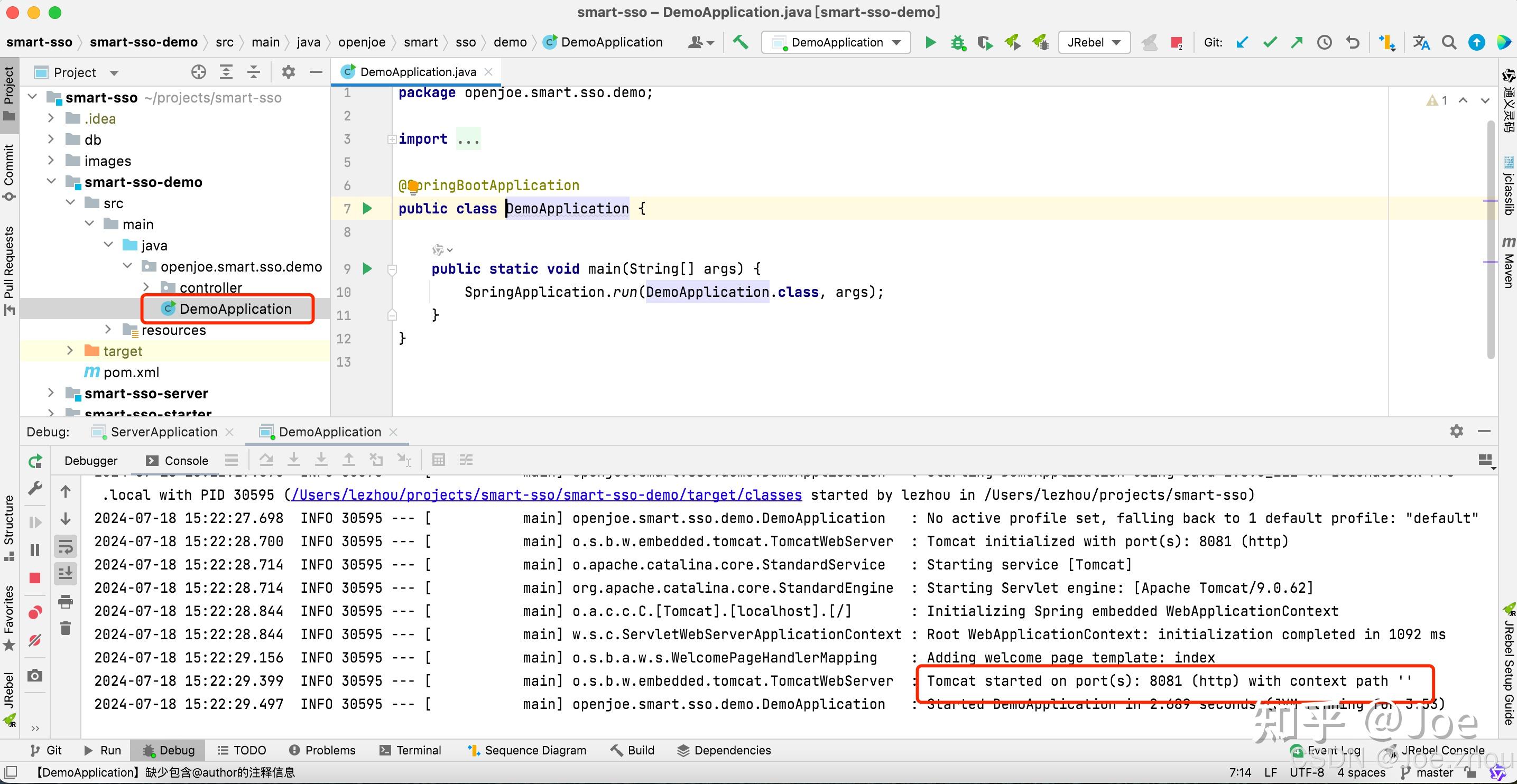Click Git commit green checkmark

(1270, 42)
